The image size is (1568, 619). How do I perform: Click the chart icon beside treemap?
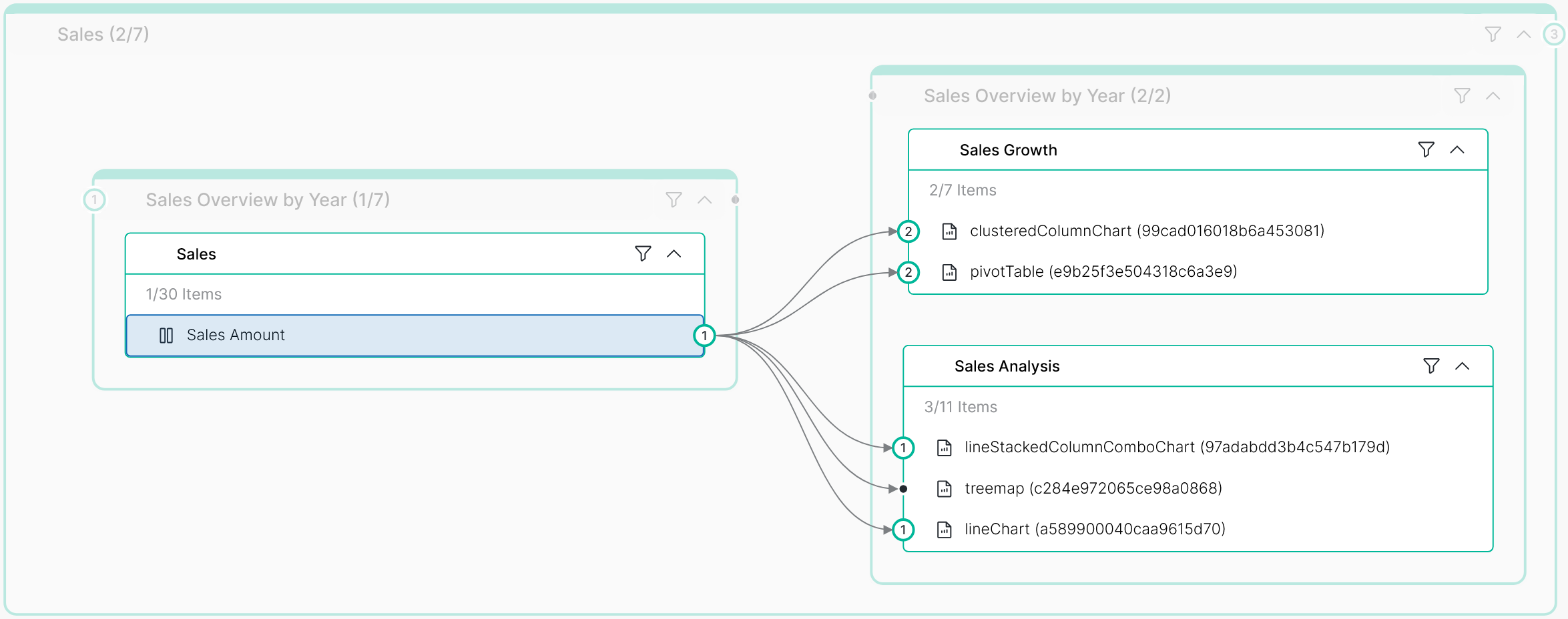943,488
